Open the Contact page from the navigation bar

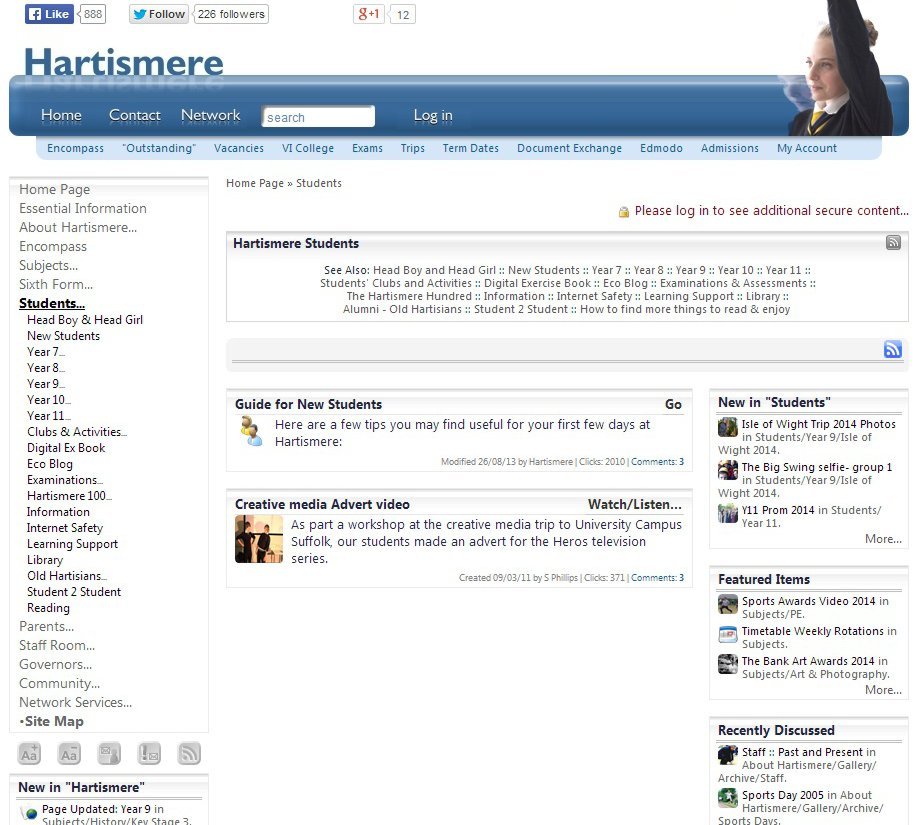point(135,116)
